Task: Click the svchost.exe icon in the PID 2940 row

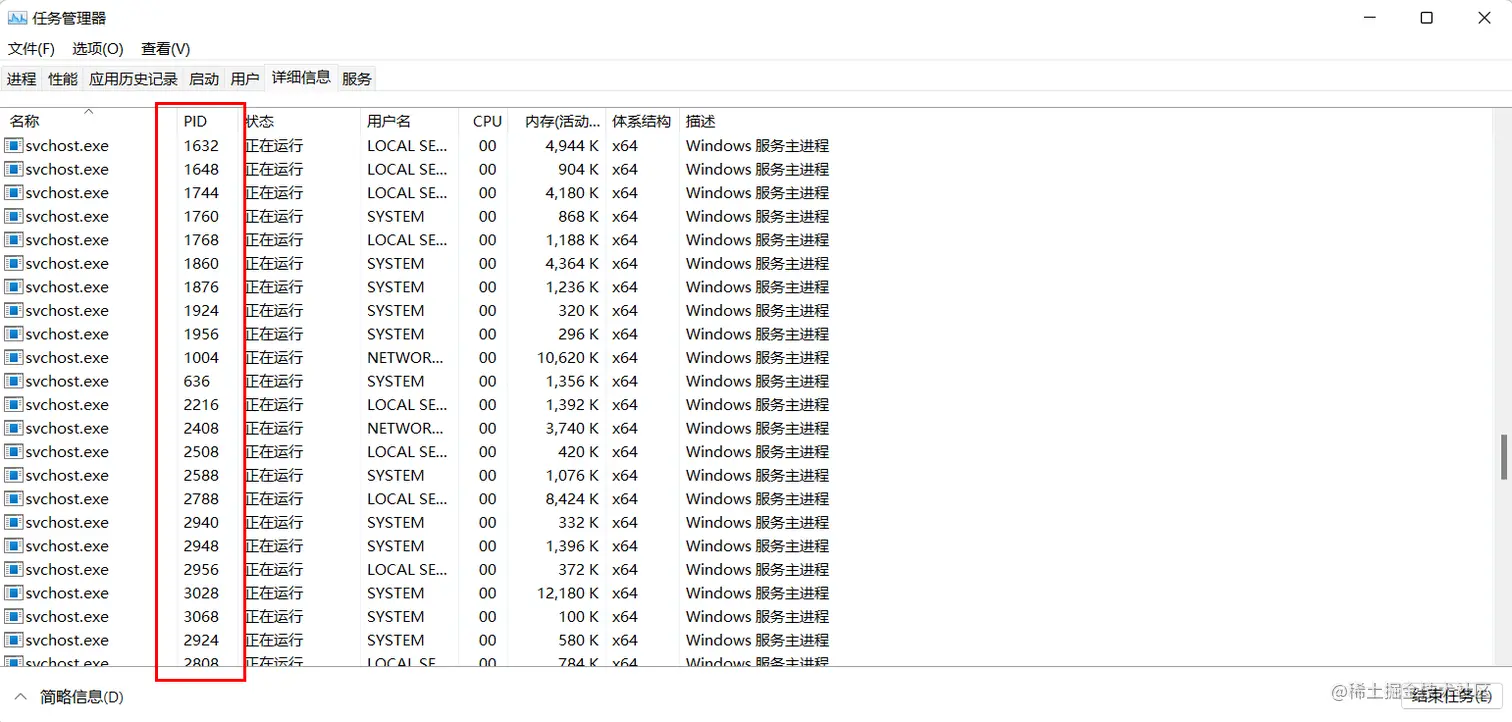Action: click(14, 522)
